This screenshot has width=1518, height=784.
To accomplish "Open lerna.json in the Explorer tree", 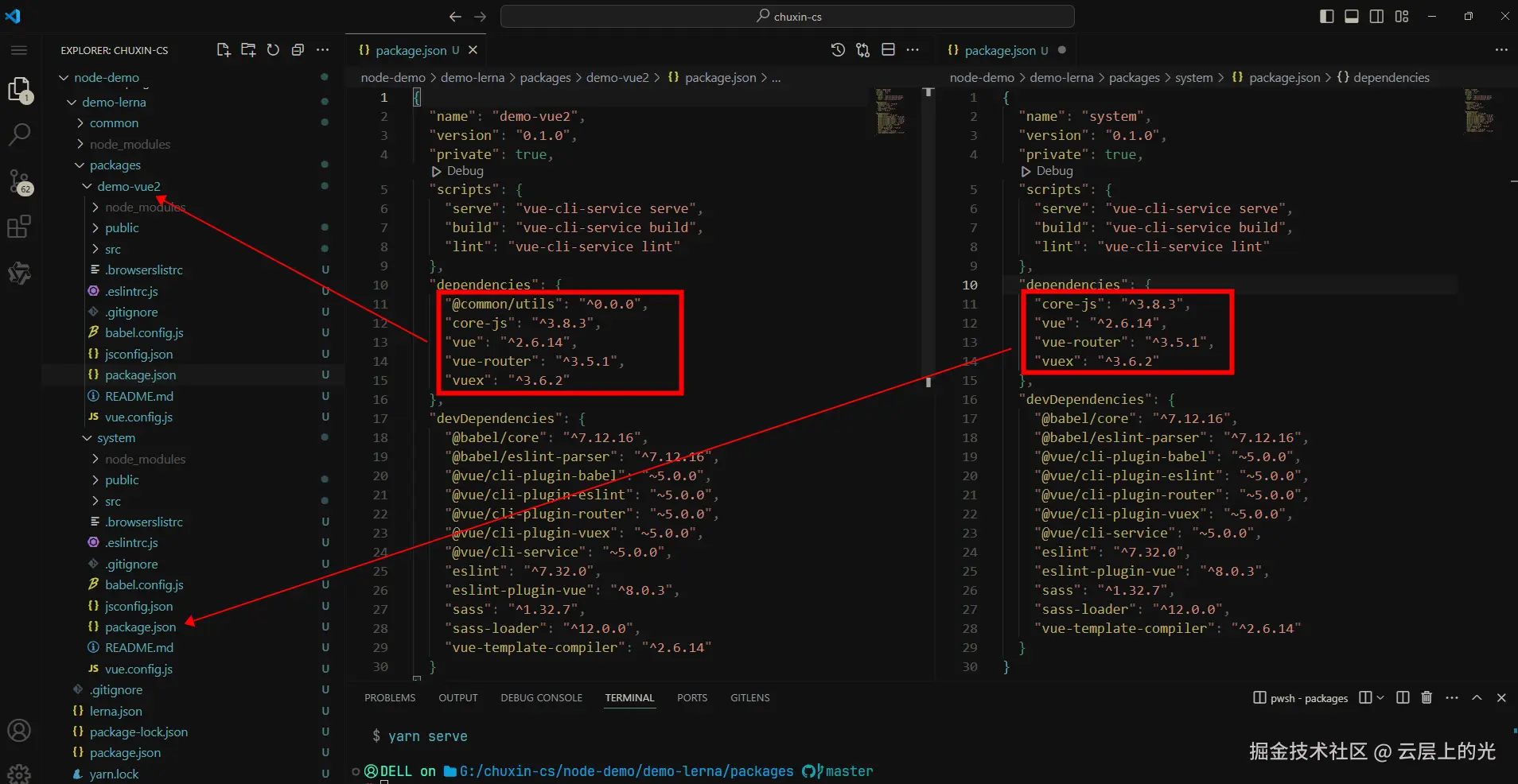I will 116,711.
